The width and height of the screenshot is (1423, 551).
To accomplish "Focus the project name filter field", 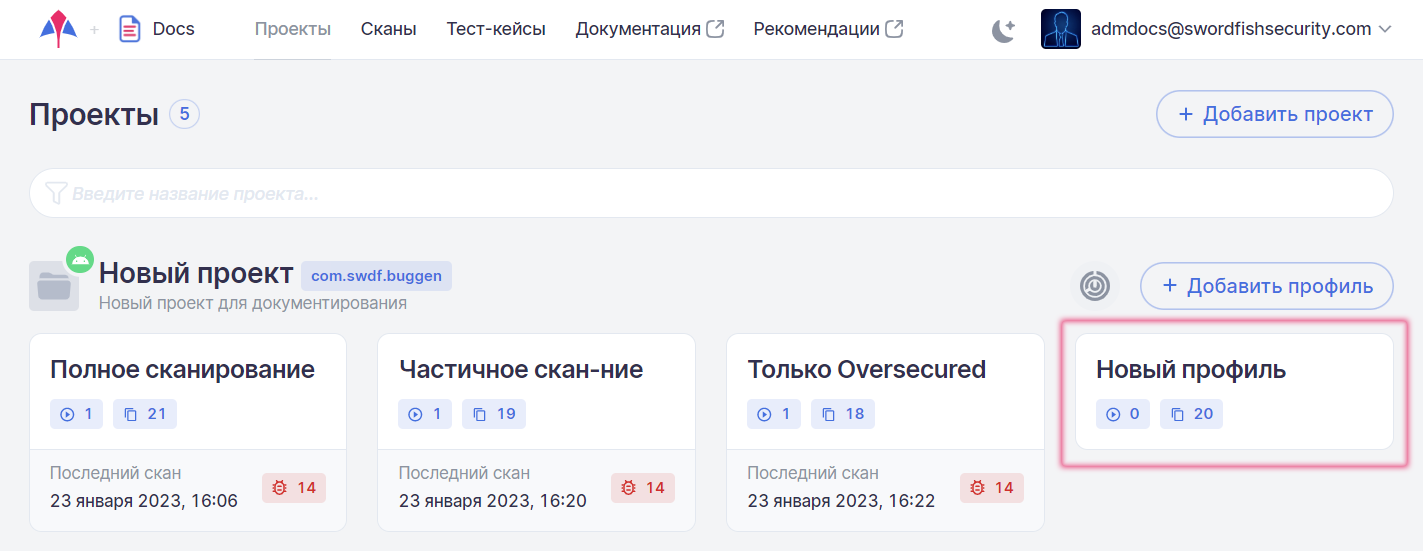I will tap(711, 193).
